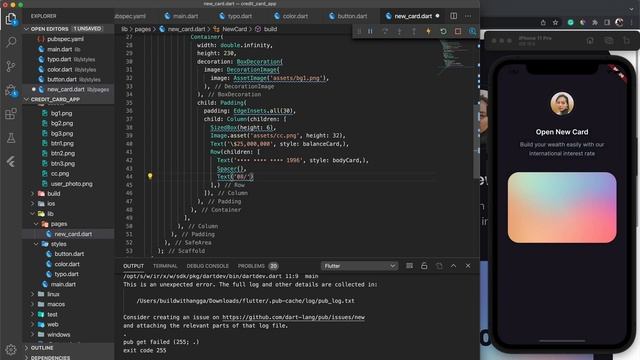Tap the gradient card in simulator
The height and width of the screenshot is (360, 640).
tap(562, 207)
